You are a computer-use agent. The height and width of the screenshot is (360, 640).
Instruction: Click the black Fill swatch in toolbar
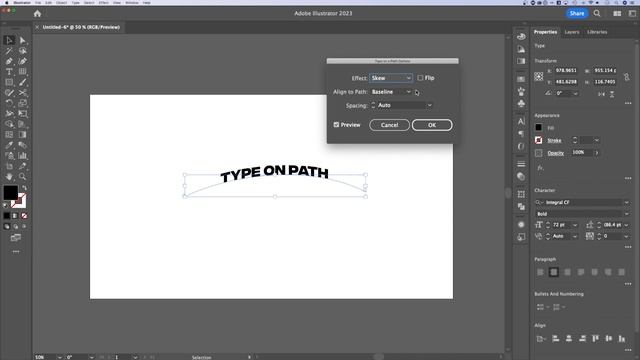pyautogui.click(x=11, y=193)
